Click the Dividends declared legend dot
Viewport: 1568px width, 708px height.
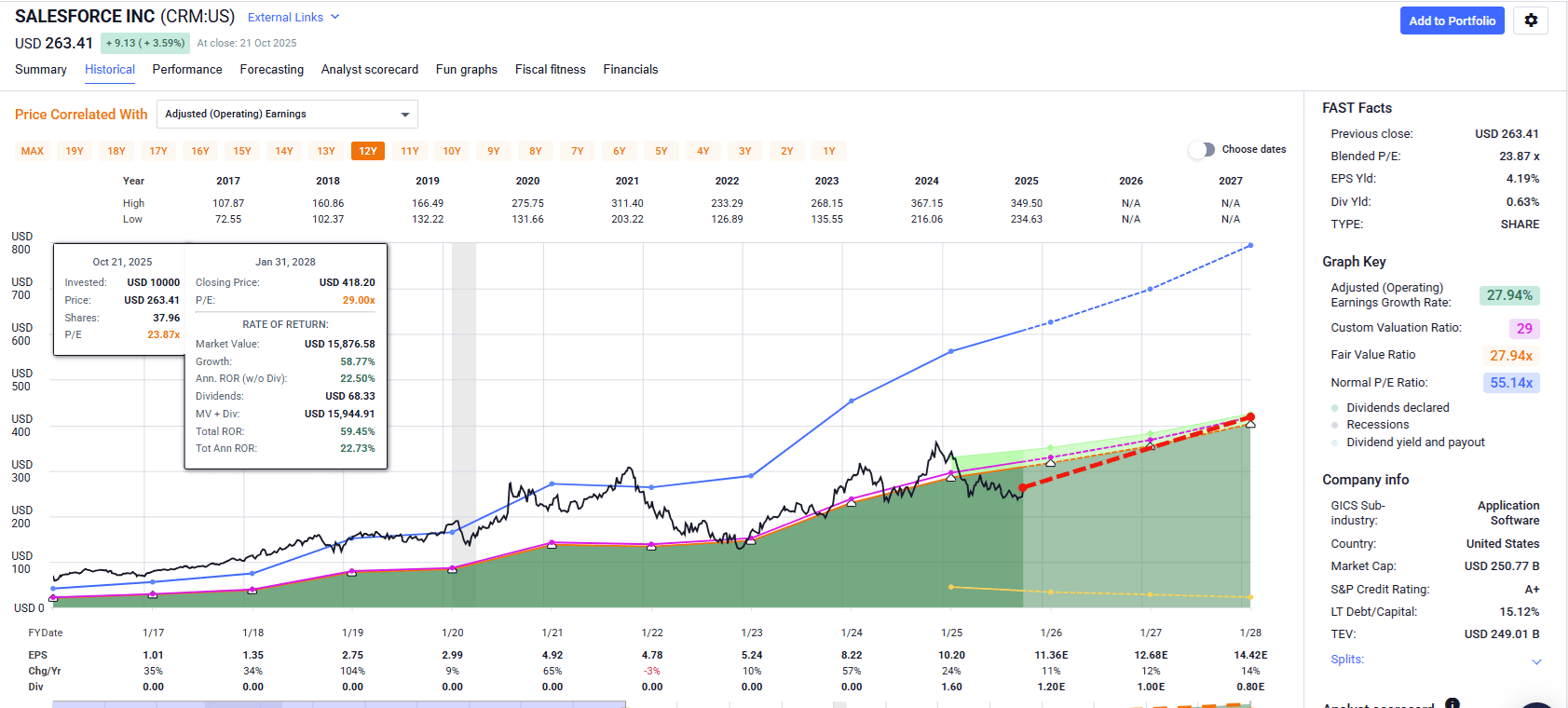point(1335,408)
